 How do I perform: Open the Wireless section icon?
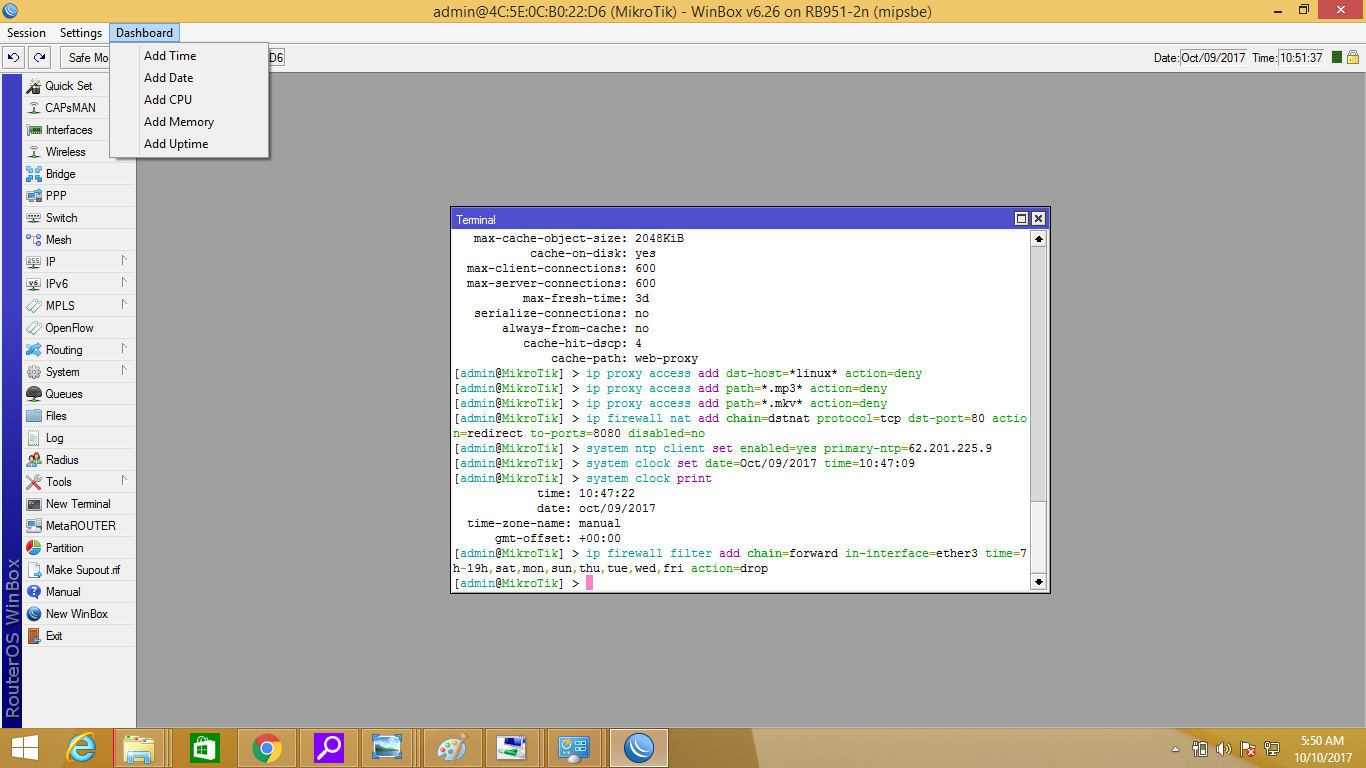(x=34, y=152)
